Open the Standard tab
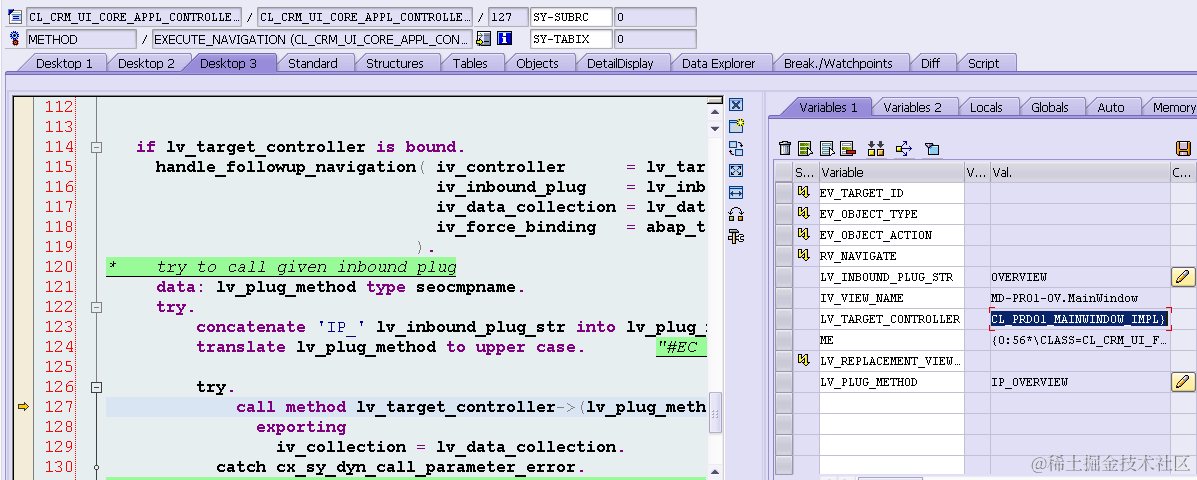This screenshot has width=1197, height=480. (x=312, y=63)
